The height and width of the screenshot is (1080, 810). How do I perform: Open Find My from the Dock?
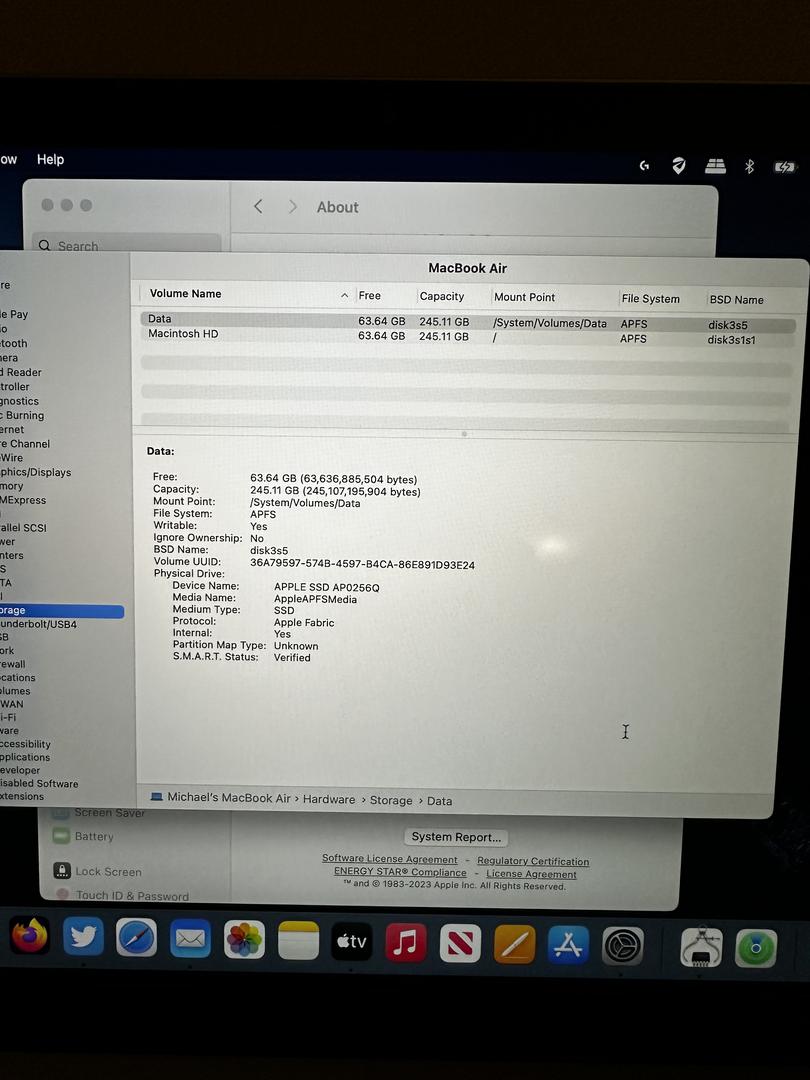pyautogui.click(x=756, y=948)
